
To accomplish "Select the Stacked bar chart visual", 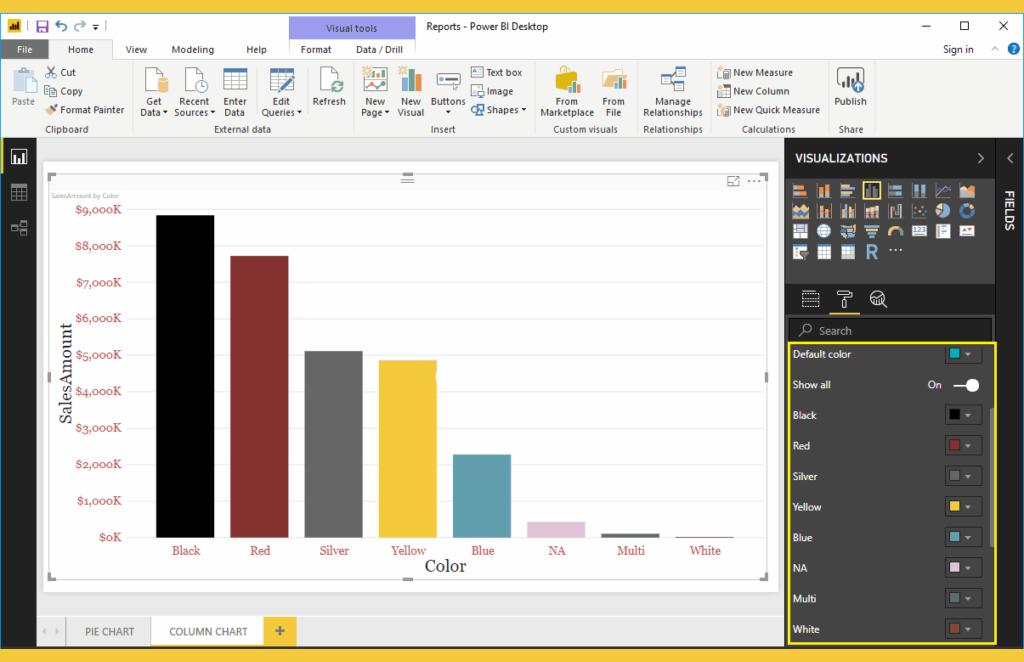I will pos(800,191).
